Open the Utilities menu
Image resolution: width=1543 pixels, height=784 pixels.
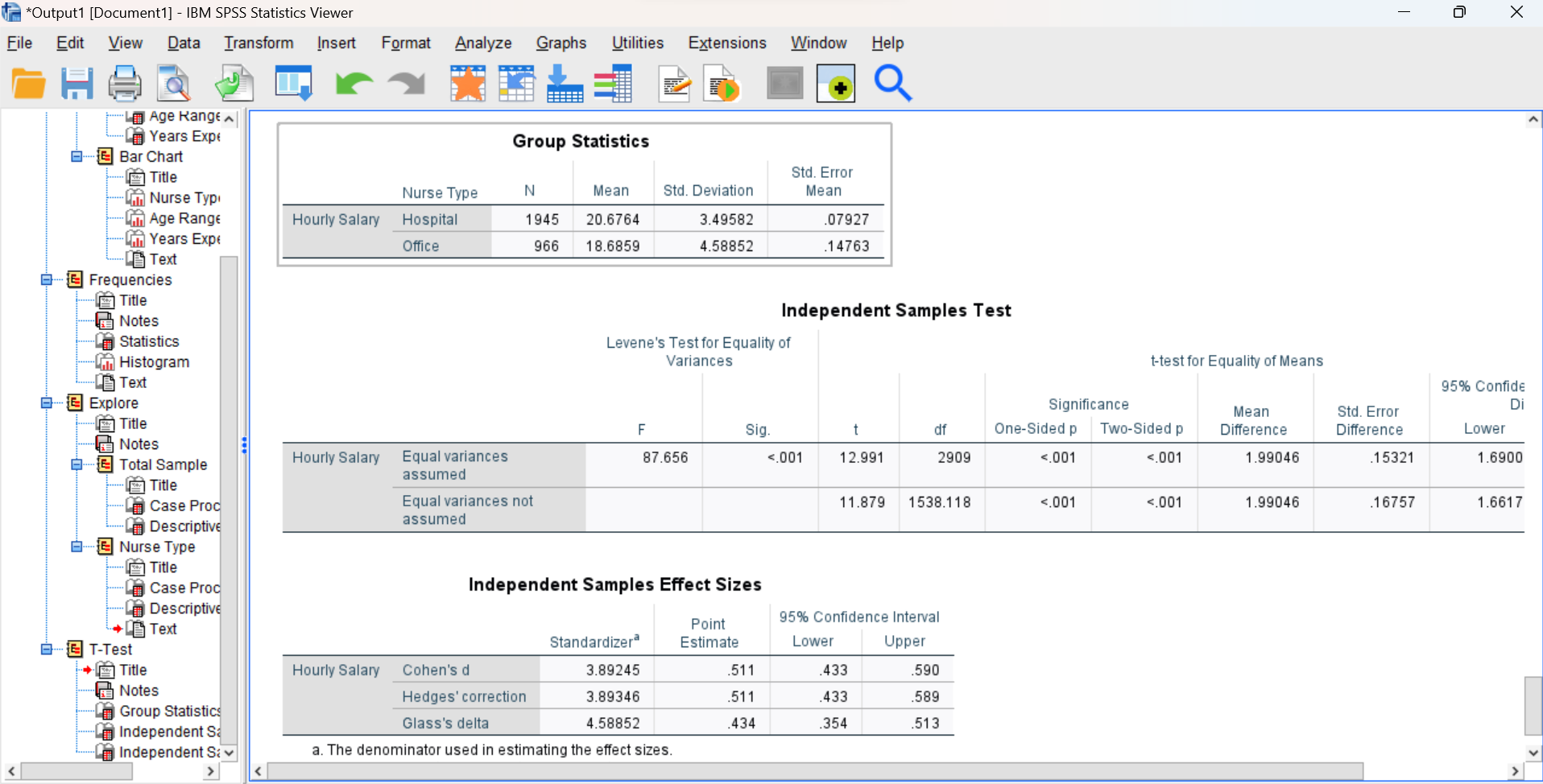pos(638,43)
